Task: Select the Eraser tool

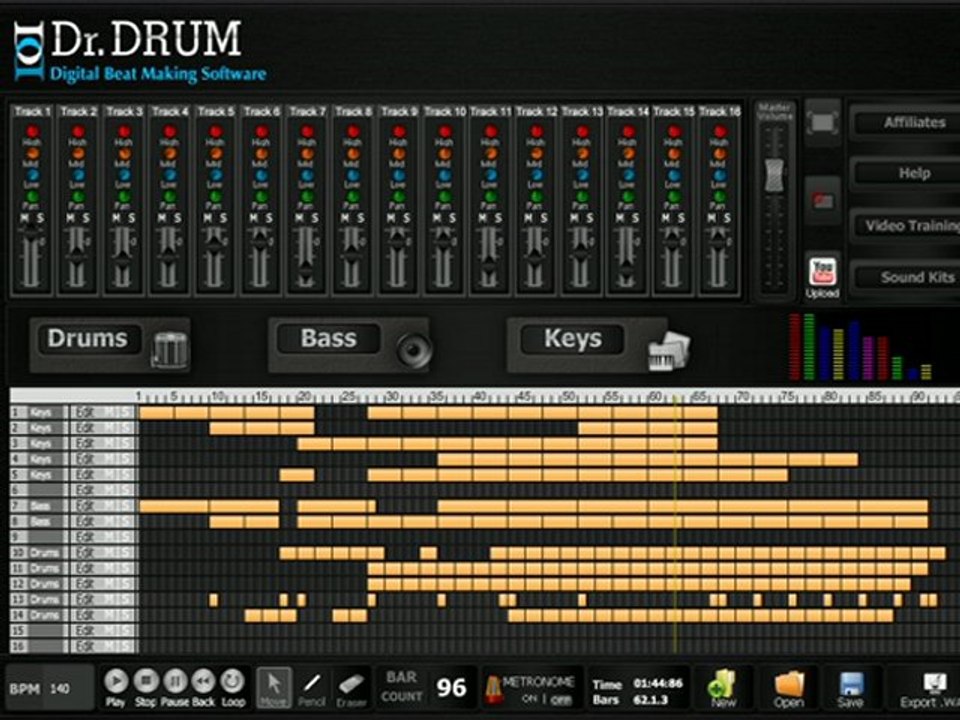Action: point(351,688)
